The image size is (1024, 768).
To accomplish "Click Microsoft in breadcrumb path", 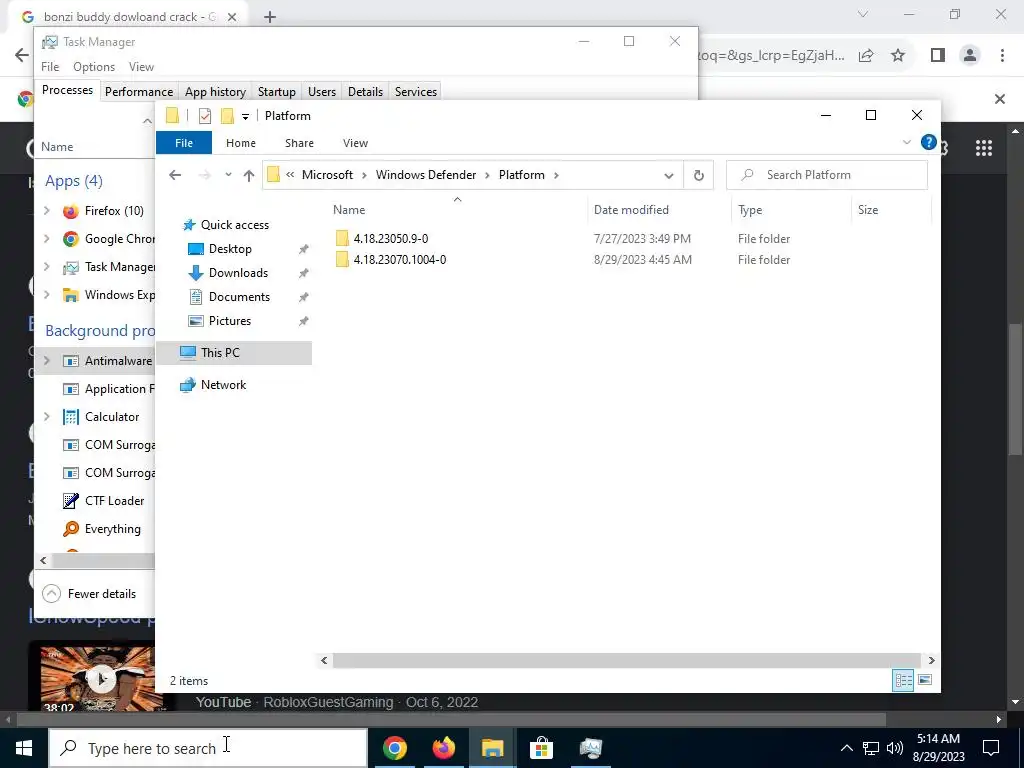I will [x=327, y=175].
